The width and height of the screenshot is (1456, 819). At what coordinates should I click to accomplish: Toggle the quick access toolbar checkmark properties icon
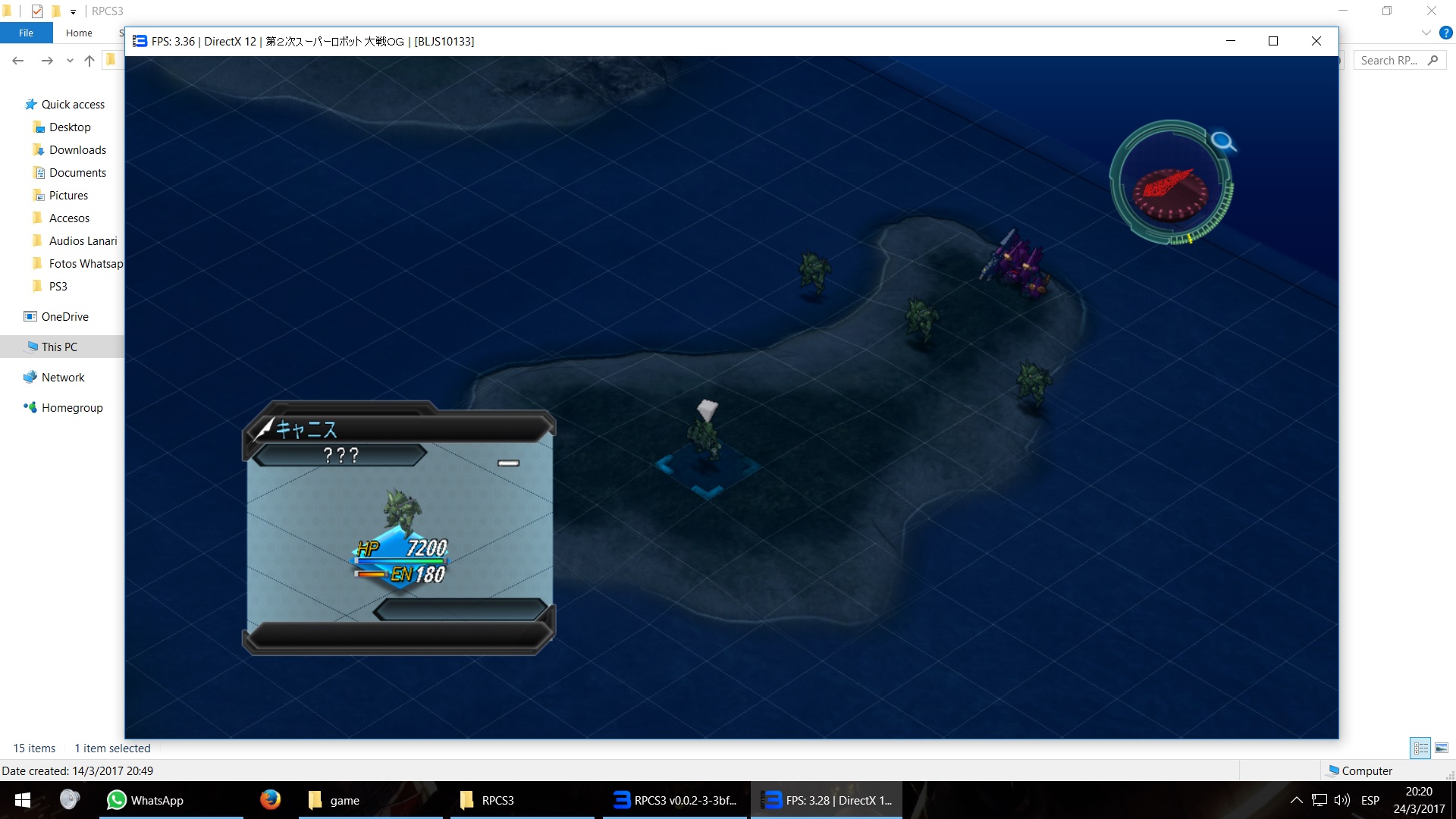[37, 11]
